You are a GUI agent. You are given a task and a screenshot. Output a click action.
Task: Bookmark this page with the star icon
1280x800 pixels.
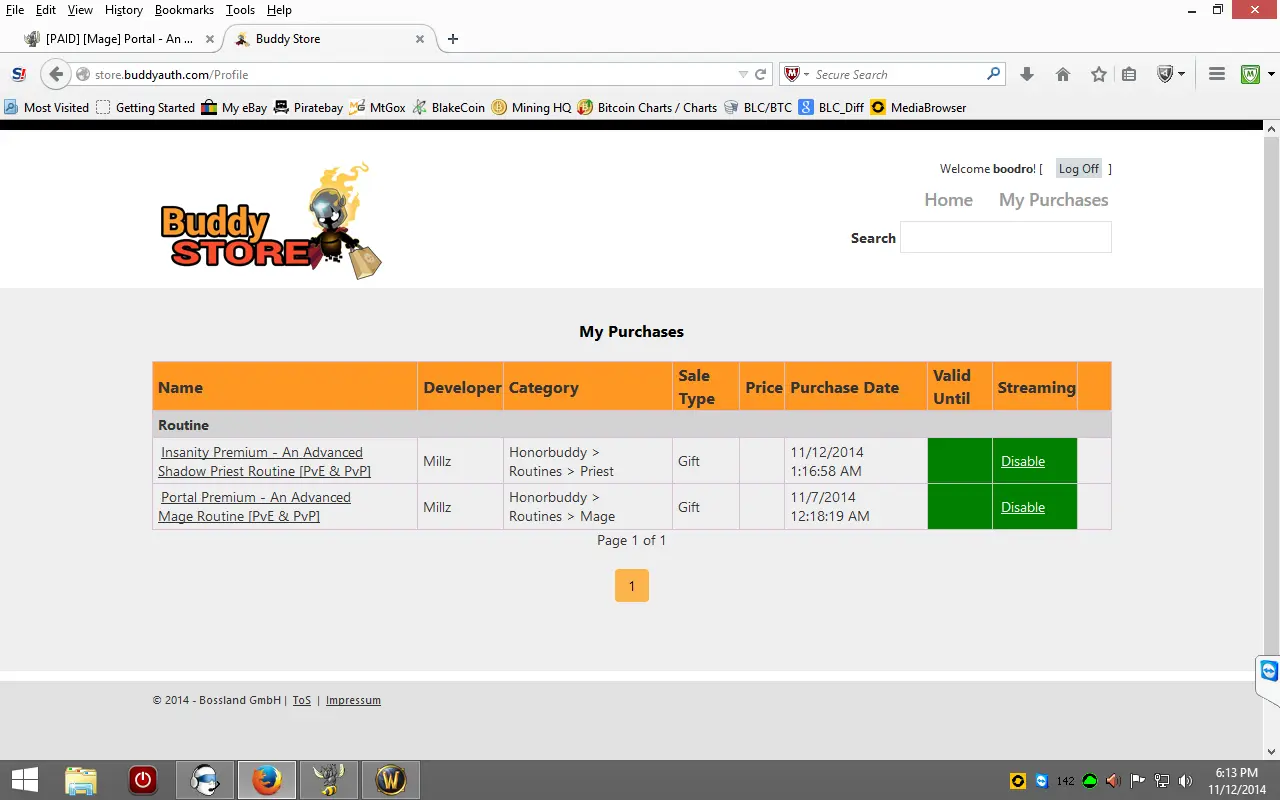1099,74
